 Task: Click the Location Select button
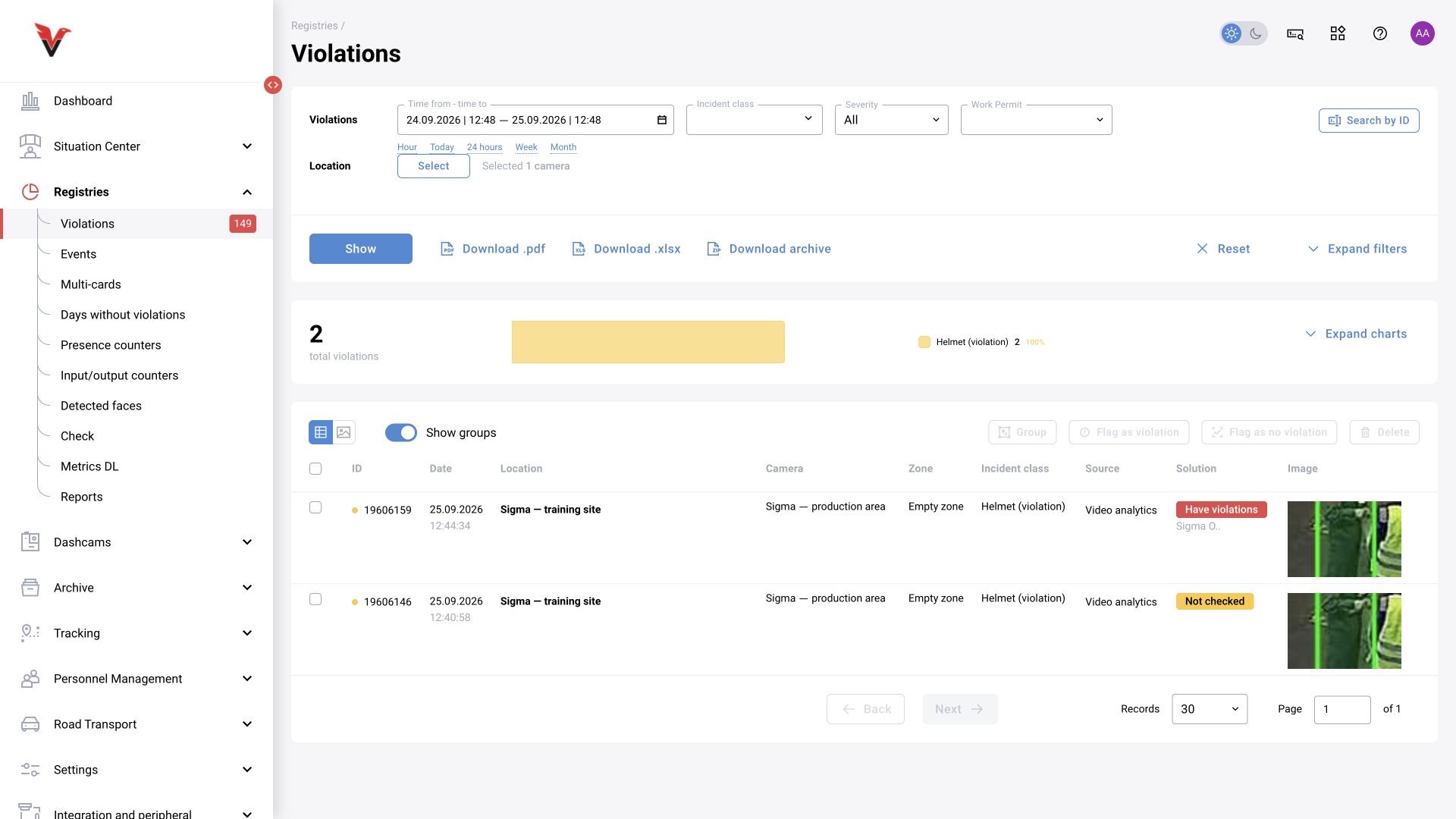pyautogui.click(x=434, y=166)
